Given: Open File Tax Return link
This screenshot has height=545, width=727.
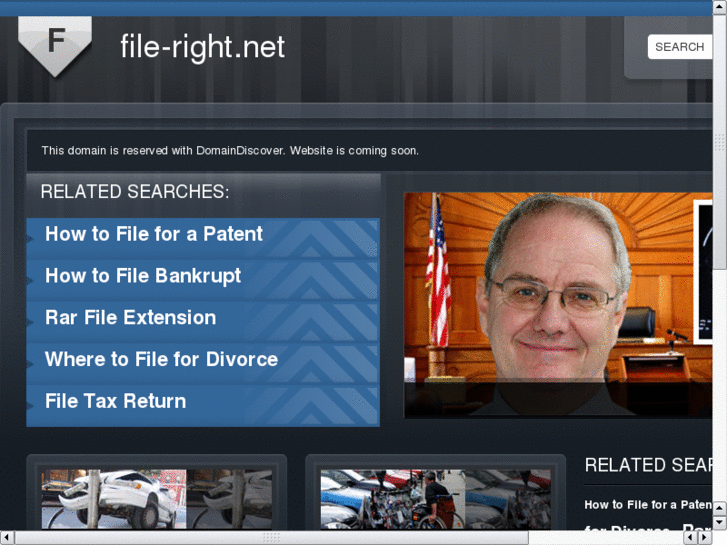Looking at the screenshot, I should (115, 401).
